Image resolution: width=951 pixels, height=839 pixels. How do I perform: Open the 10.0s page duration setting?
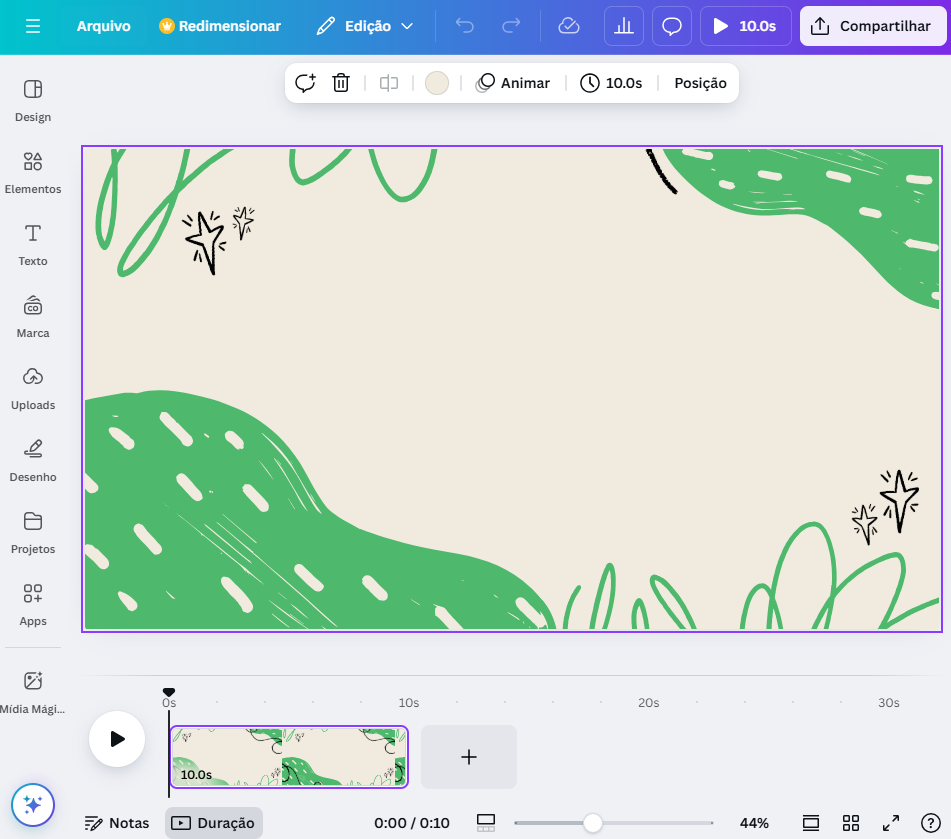point(611,83)
